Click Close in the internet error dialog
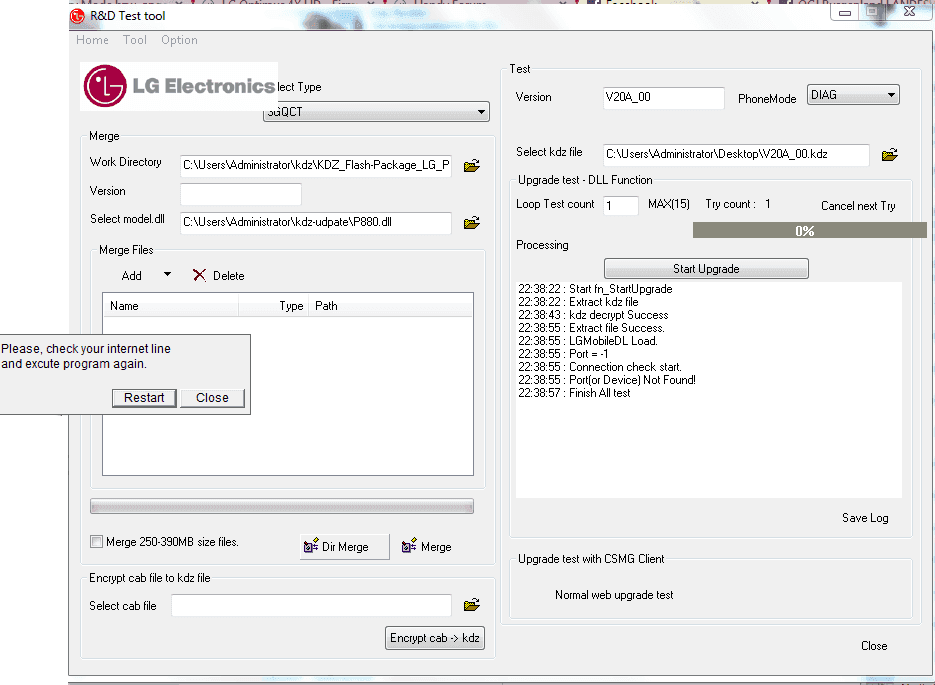Image resolution: width=935 pixels, height=685 pixels. (212, 398)
